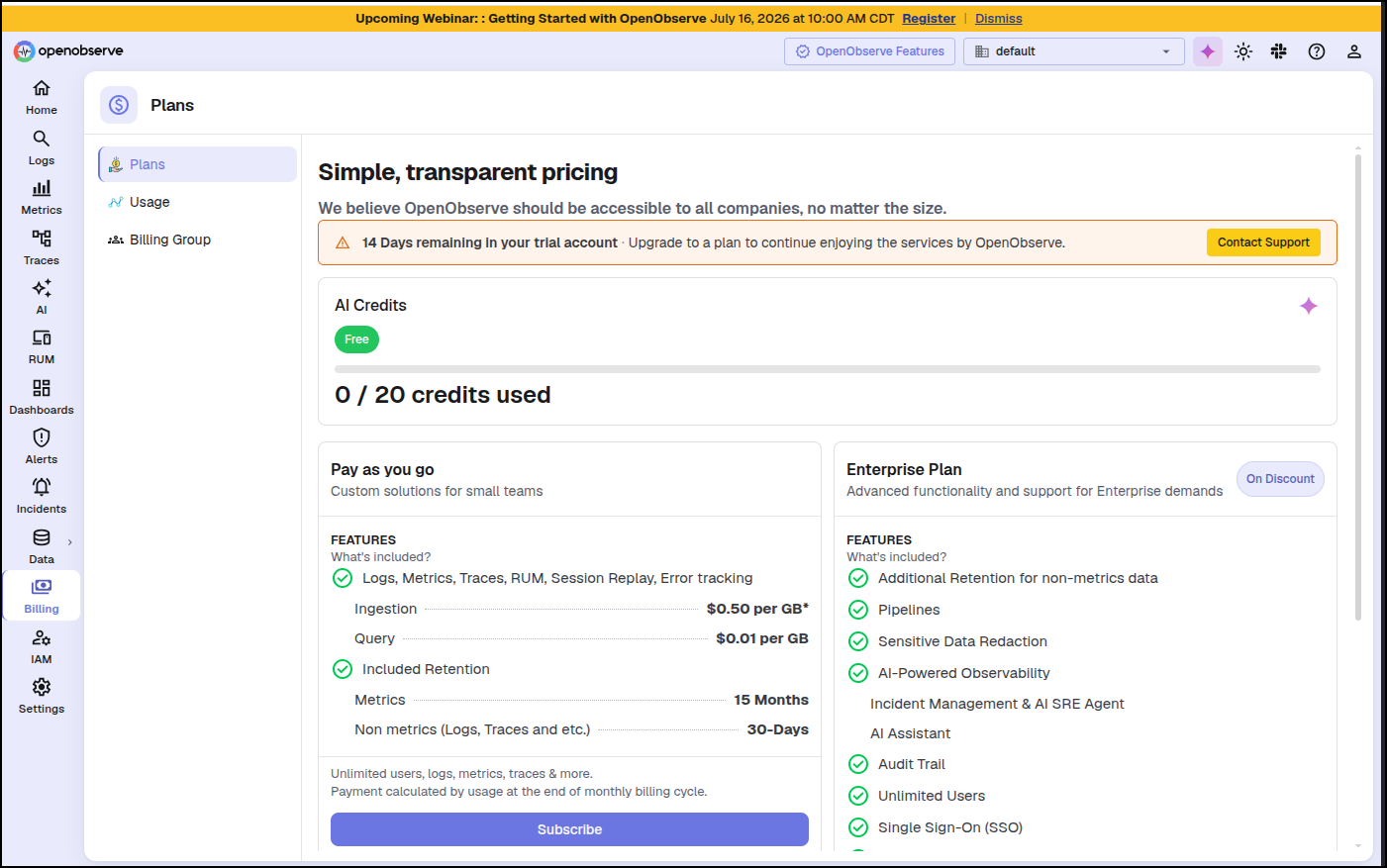This screenshot has height=868, width=1387.
Task: Click the Contact Support button
Action: click(x=1263, y=242)
